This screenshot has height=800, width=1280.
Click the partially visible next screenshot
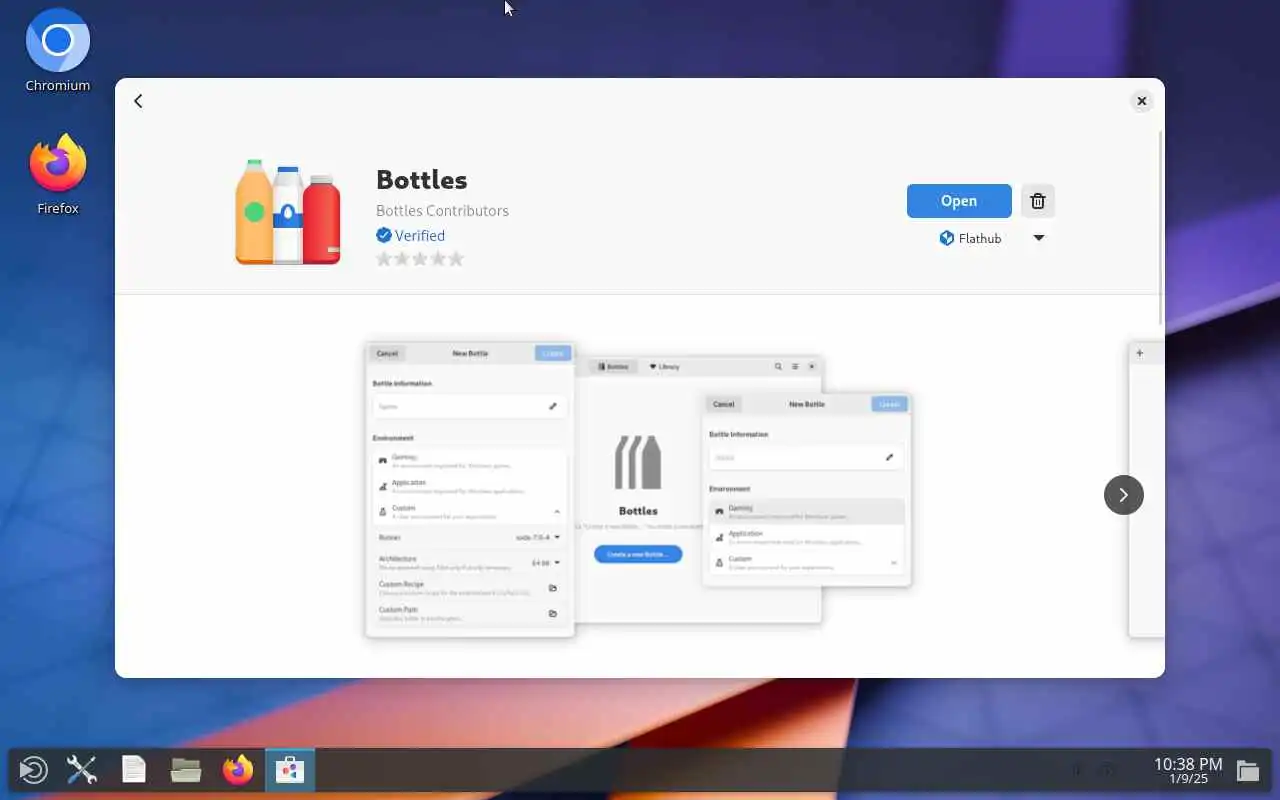click(x=1146, y=489)
